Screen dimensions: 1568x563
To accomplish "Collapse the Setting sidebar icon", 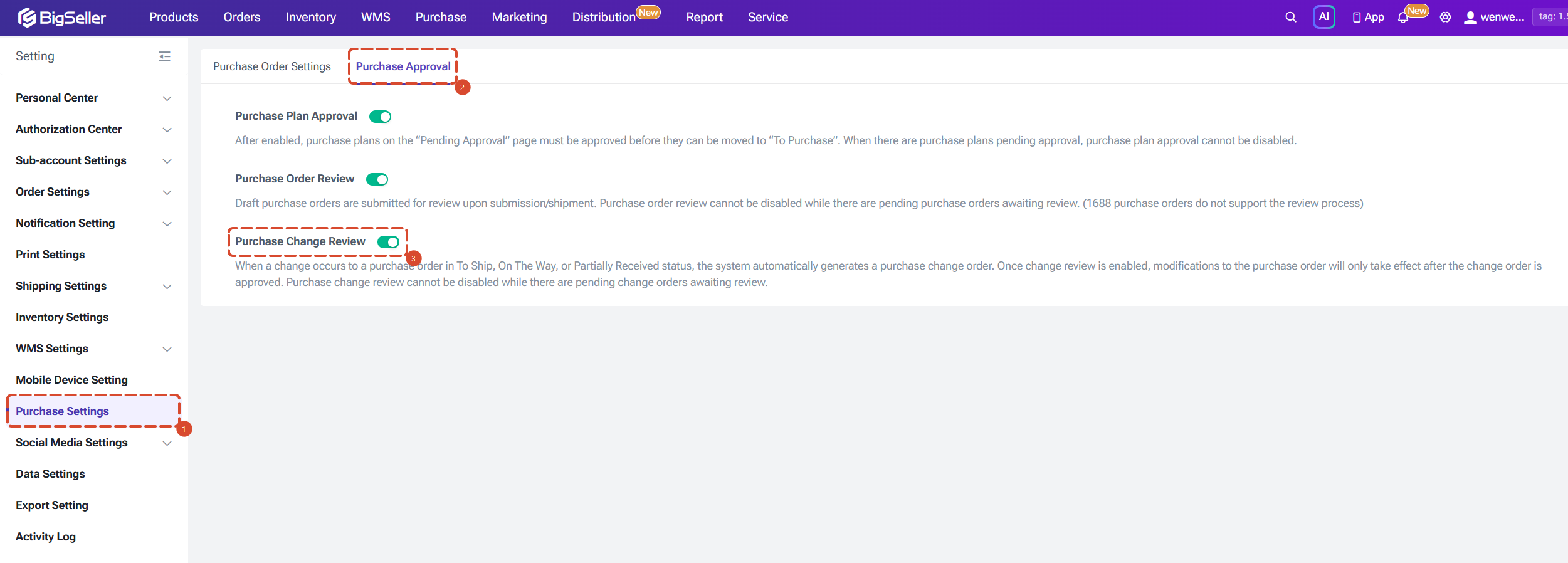I will pyautogui.click(x=165, y=56).
